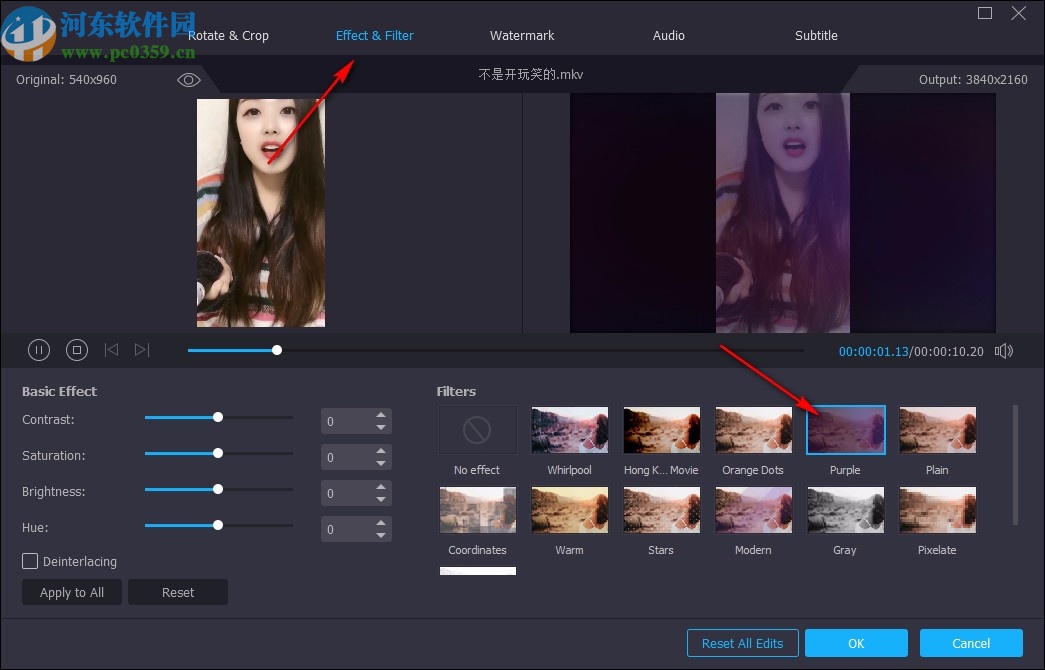Click the Brightness slider handle

218,490
